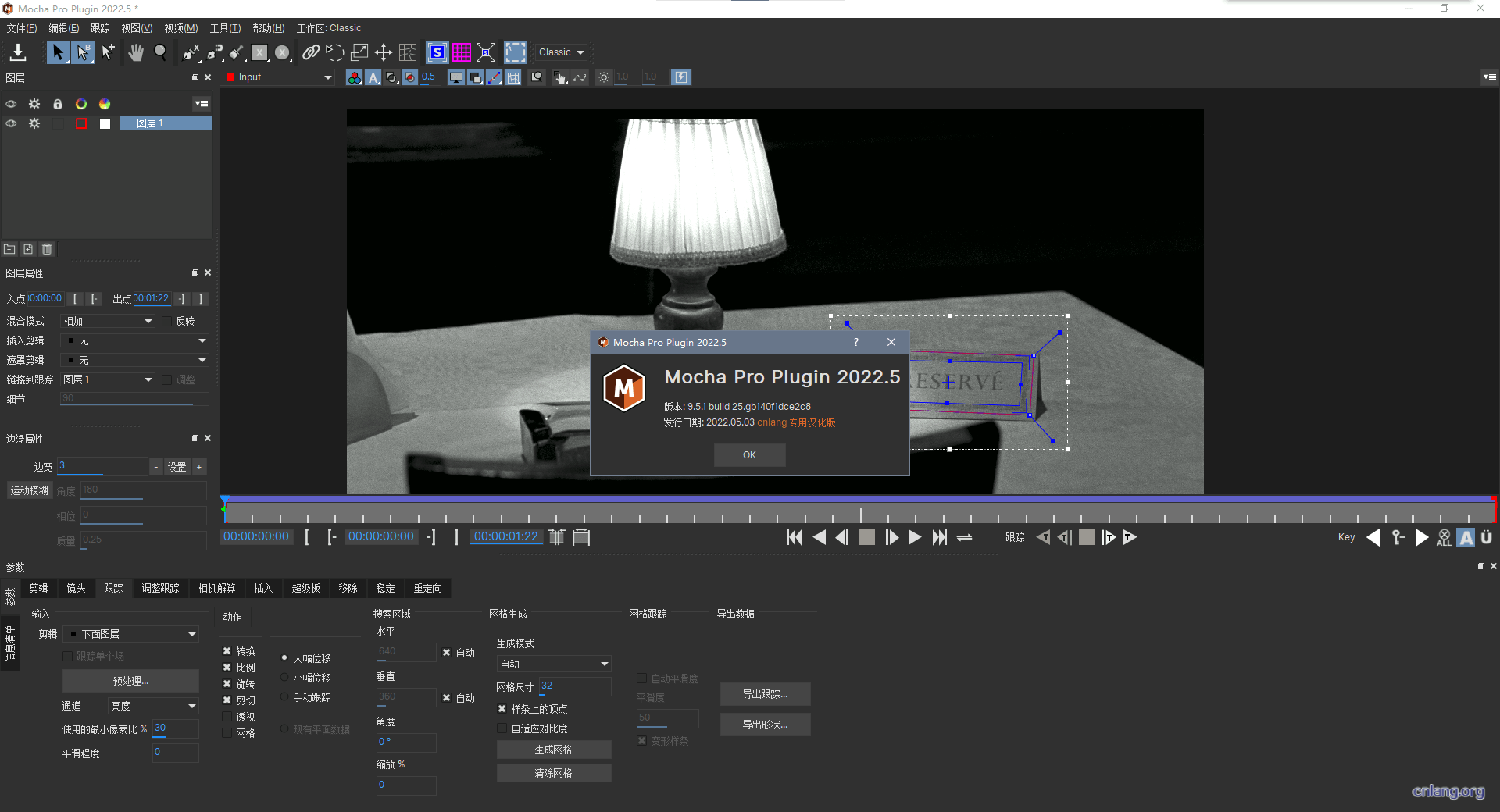Screen dimensions: 1500x812
Task: Click the 清除网格 button
Action: click(x=554, y=773)
